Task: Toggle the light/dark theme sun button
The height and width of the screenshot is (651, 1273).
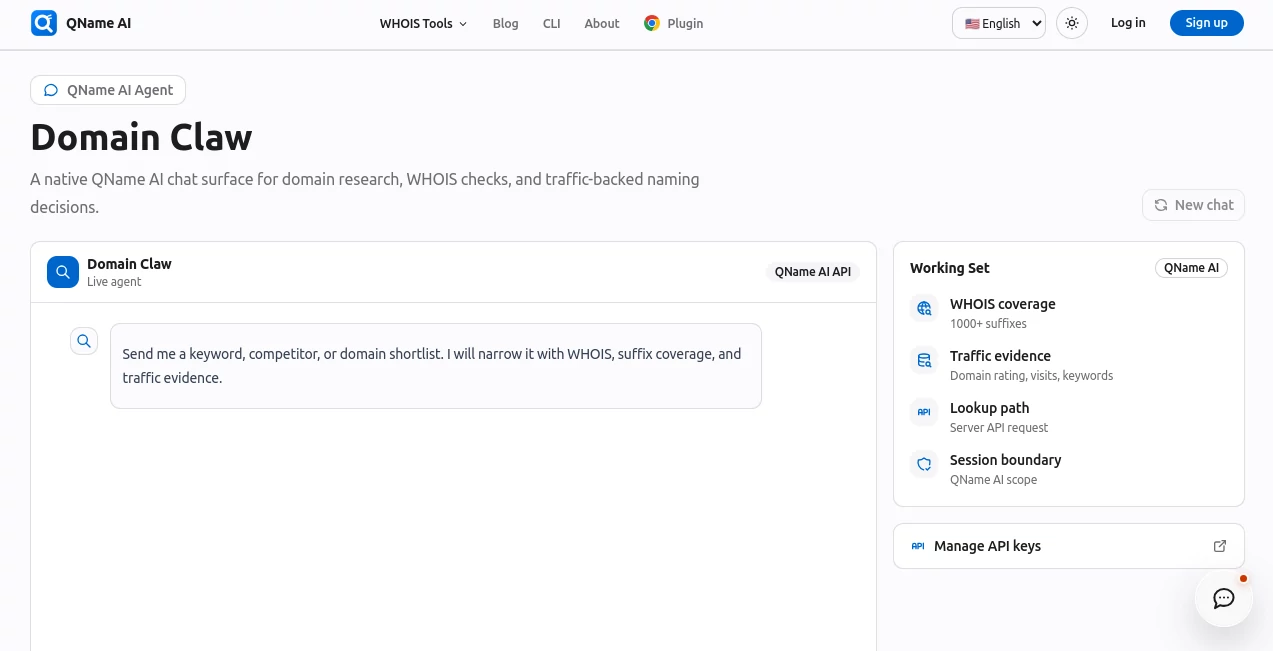Action: pyautogui.click(x=1072, y=23)
